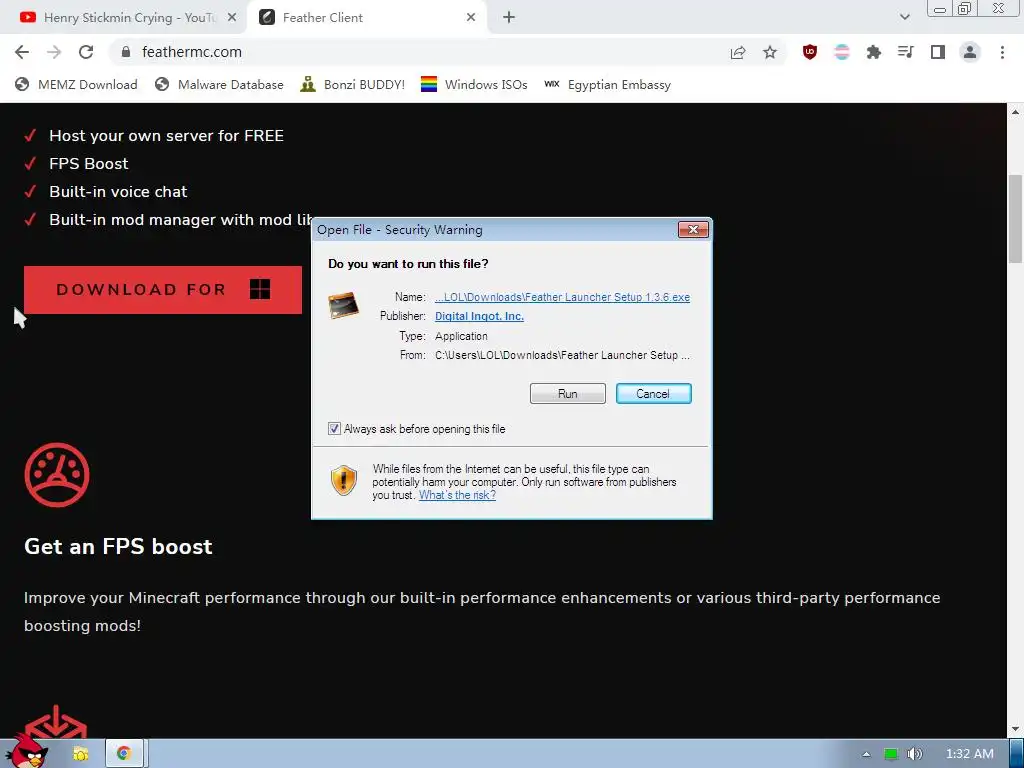This screenshot has height=768, width=1024.
Task: Reload the feathermc.com page
Action: (x=86, y=52)
